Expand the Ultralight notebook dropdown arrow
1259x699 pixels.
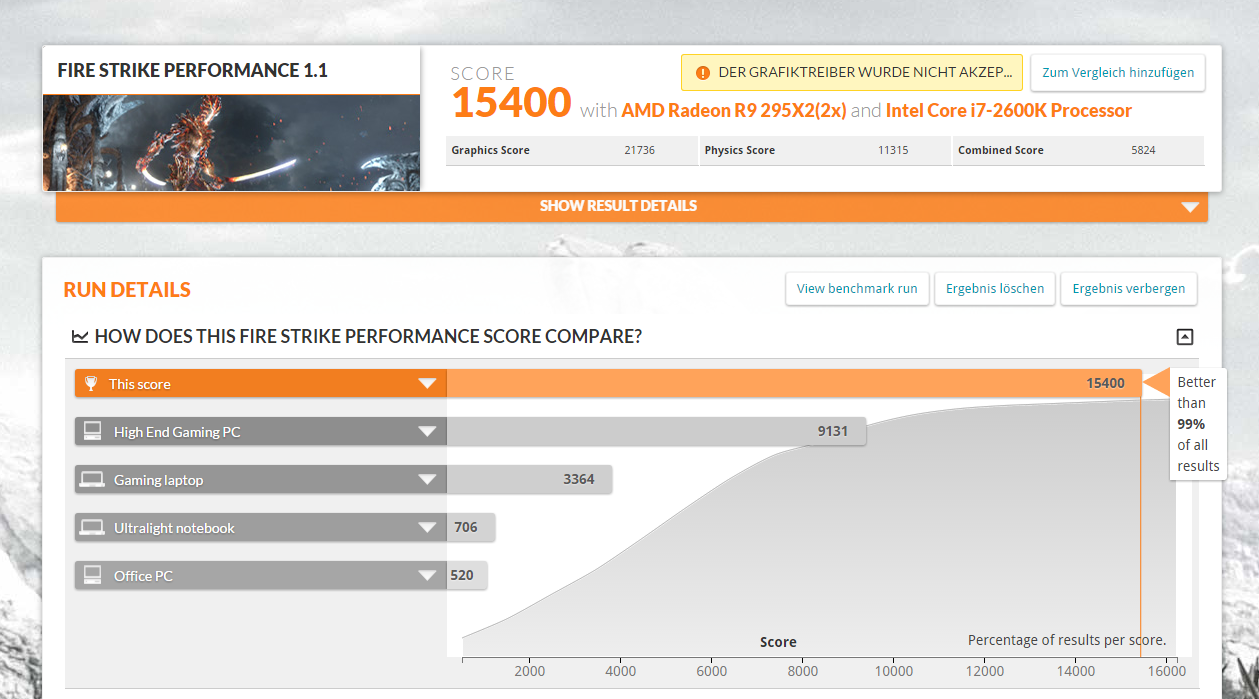(x=427, y=528)
